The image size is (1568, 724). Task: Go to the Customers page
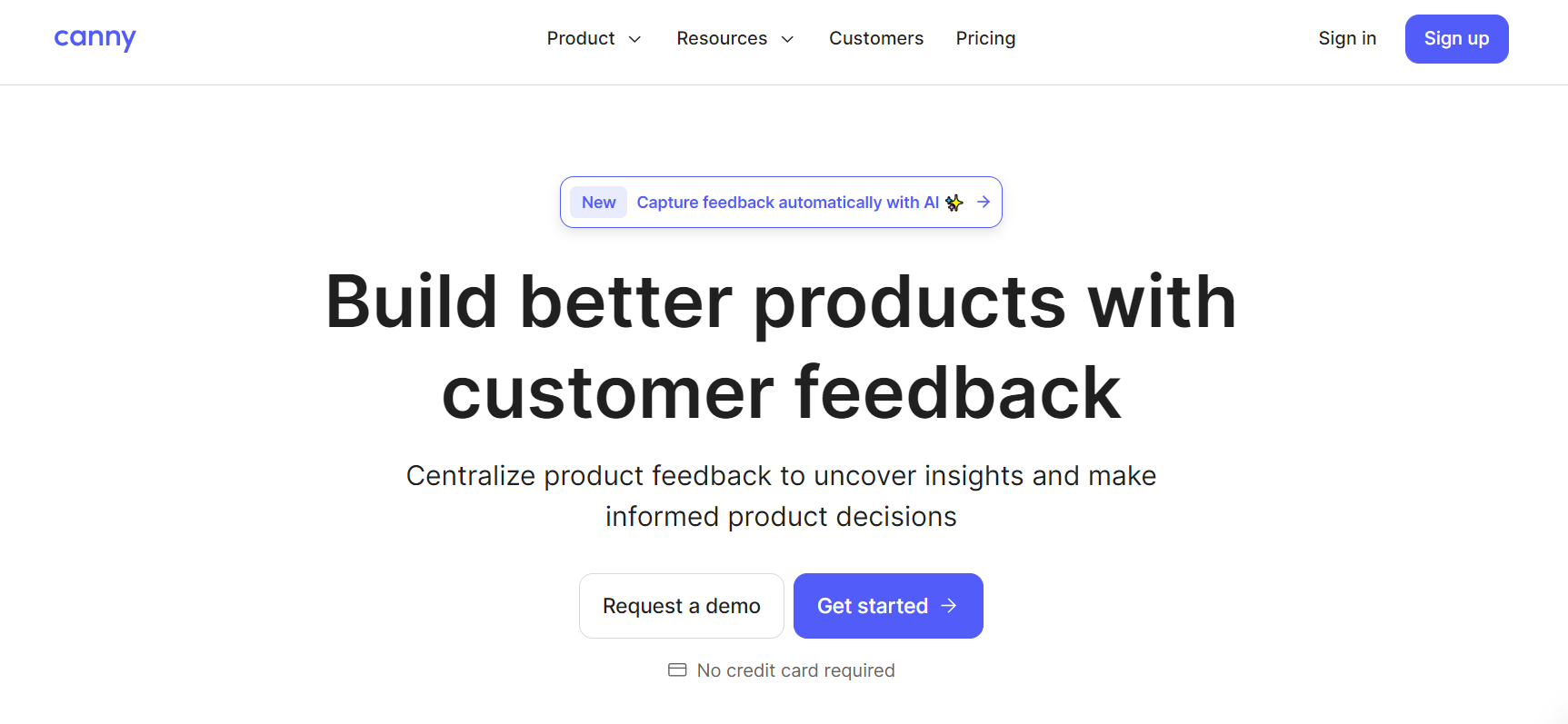coord(876,38)
